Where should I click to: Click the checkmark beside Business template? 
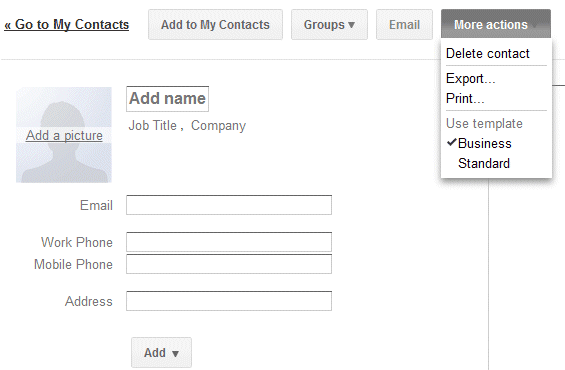pos(451,143)
